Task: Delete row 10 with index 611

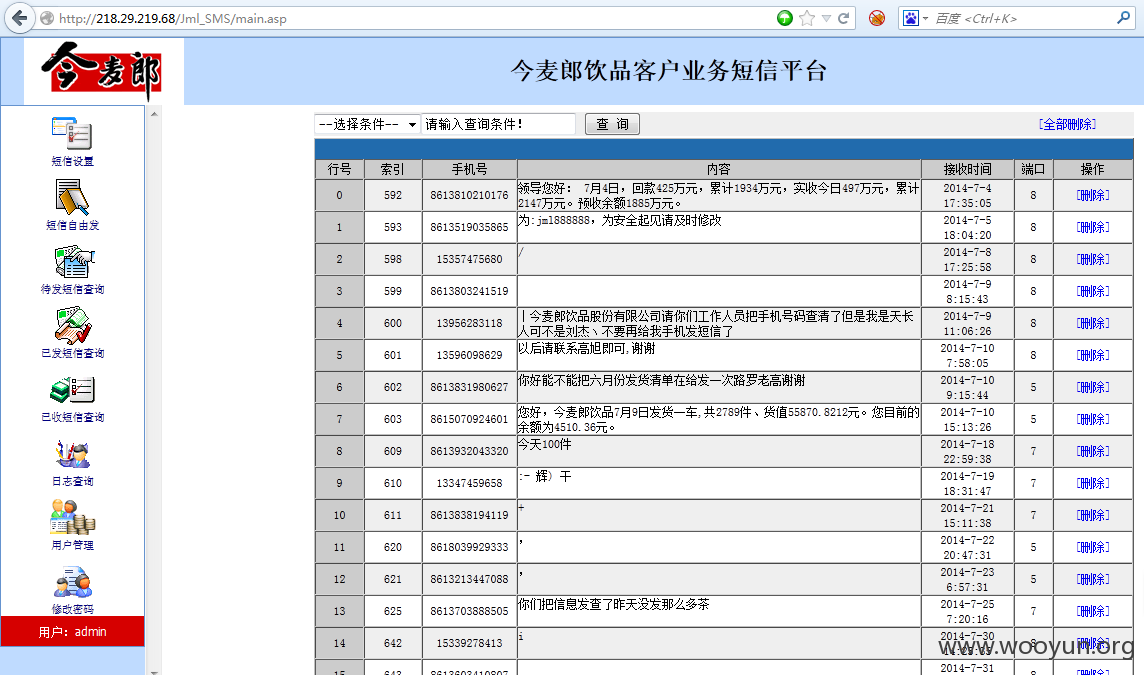Action: pyautogui.click(x=1092, y=515)
